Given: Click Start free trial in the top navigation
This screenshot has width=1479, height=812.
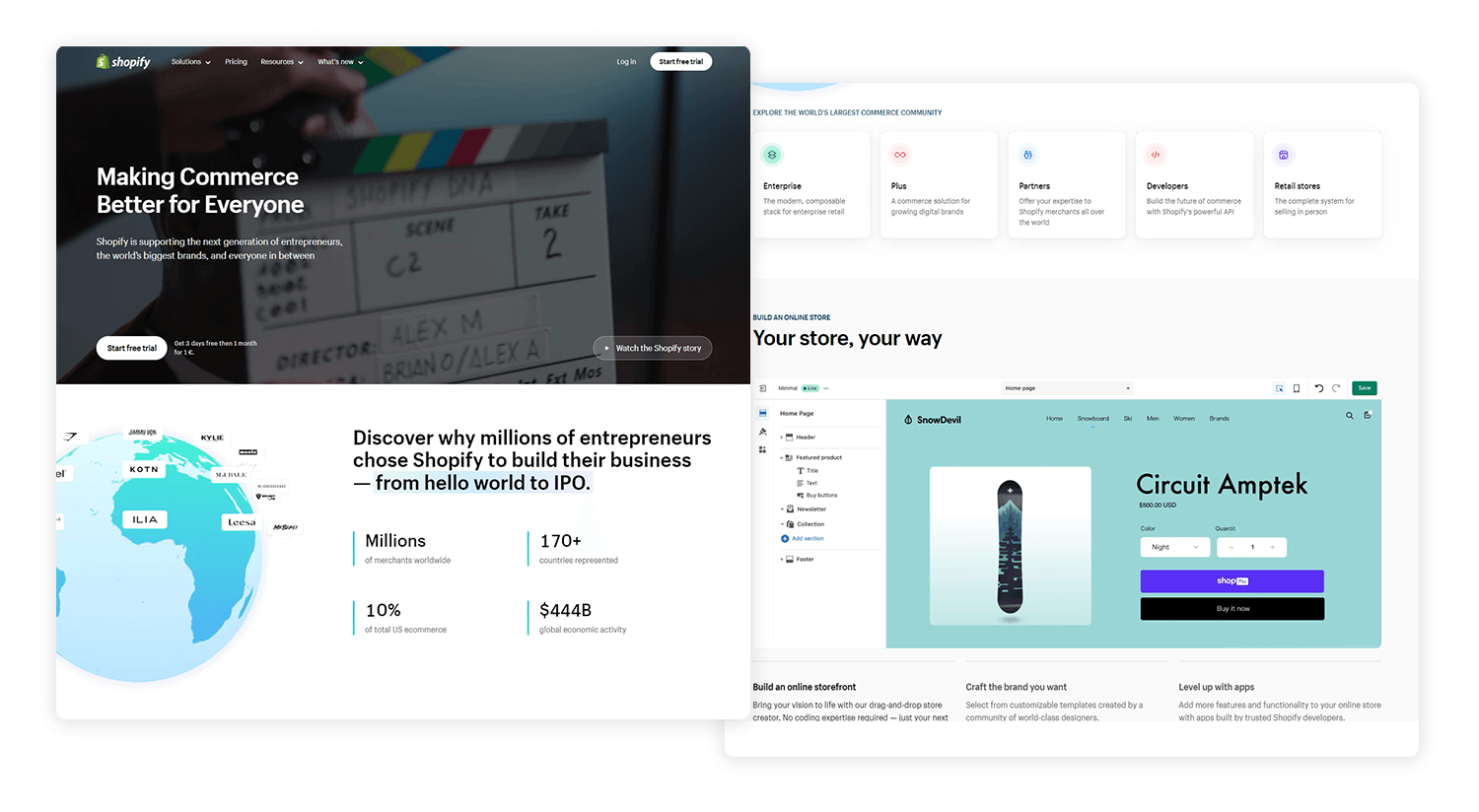Looking at the screenshot, I should coord(680,61).
